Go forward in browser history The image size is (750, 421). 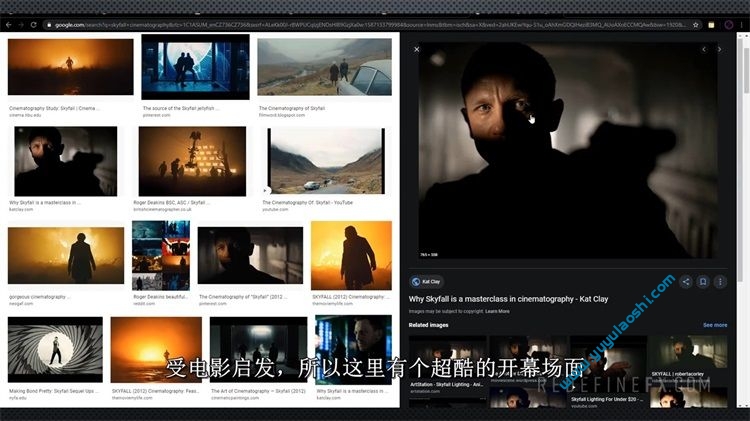[21, 25]
